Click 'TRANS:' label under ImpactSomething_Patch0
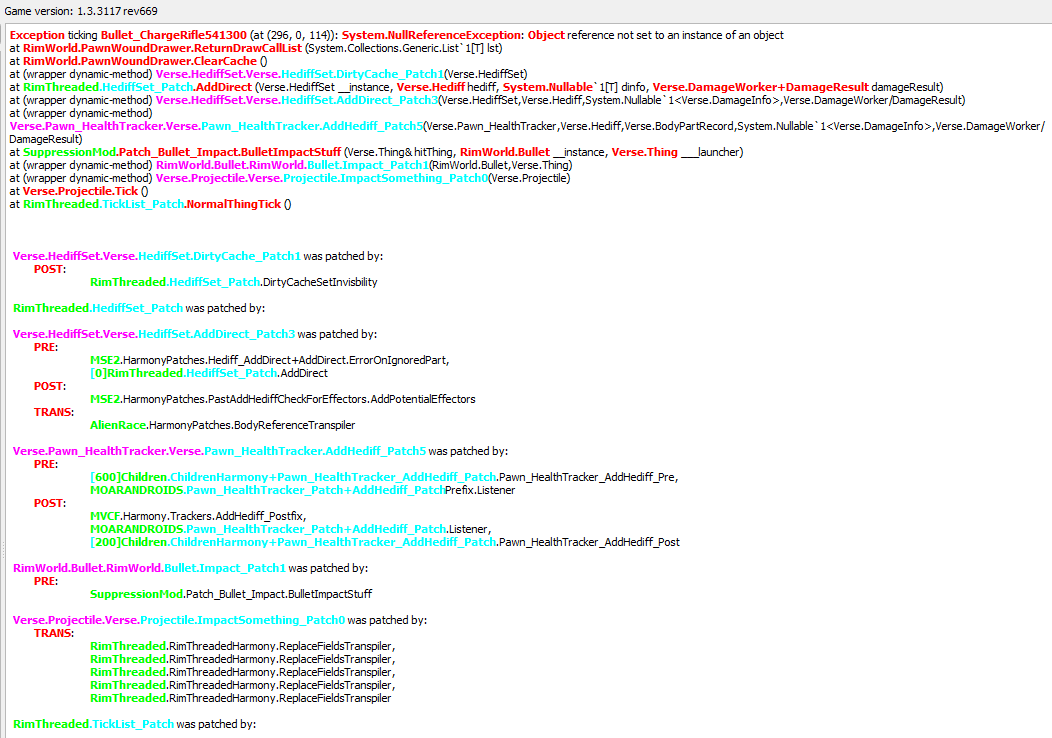This screenshot has height=738, width=1052. 54,633
